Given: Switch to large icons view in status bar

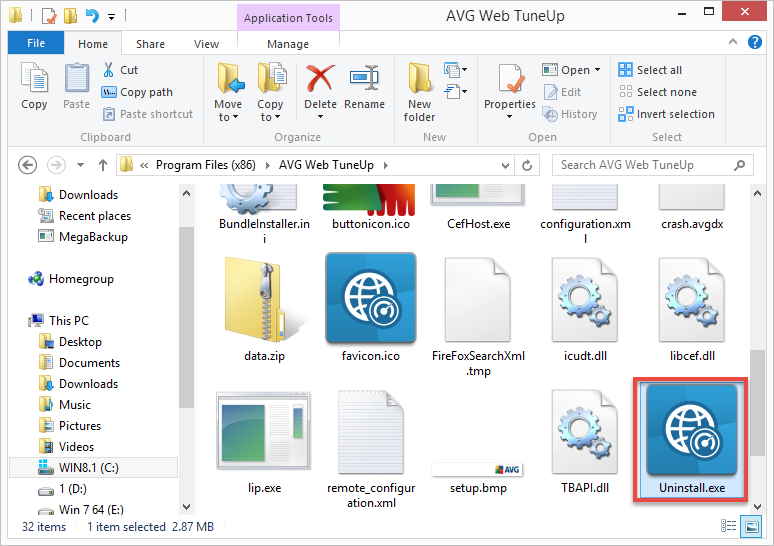Looking at the screenshot, I should pyautogui.click(x=752, y=527).
